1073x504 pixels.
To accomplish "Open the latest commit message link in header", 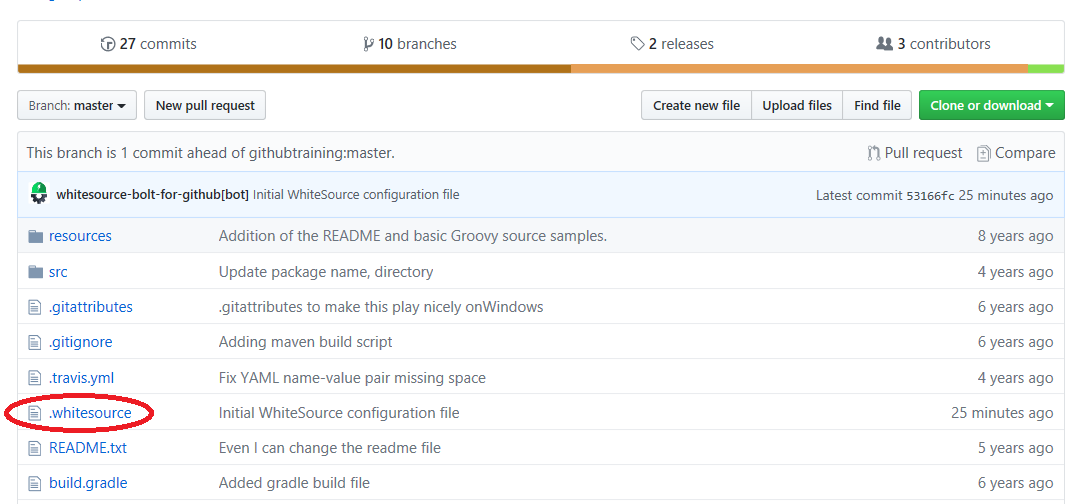I will 356,195.
